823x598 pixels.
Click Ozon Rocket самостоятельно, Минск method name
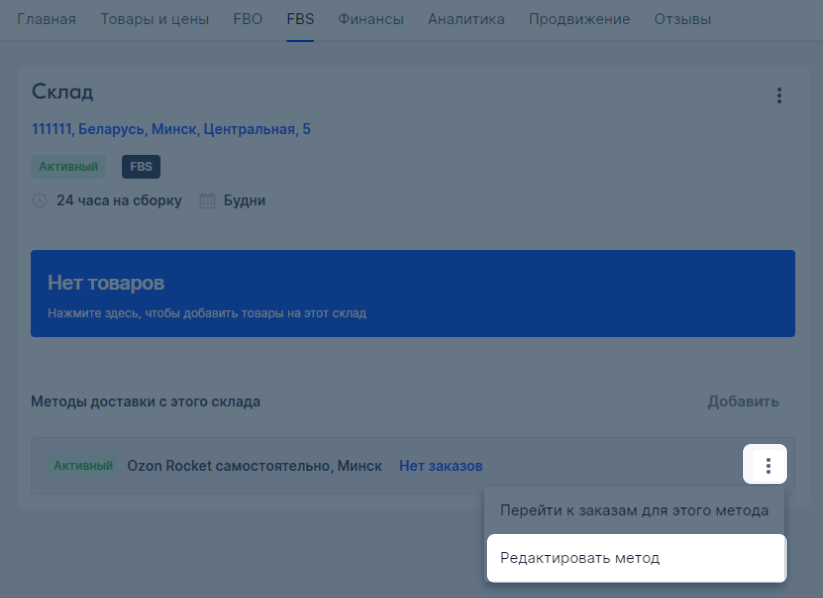click(x=255, y=466)
